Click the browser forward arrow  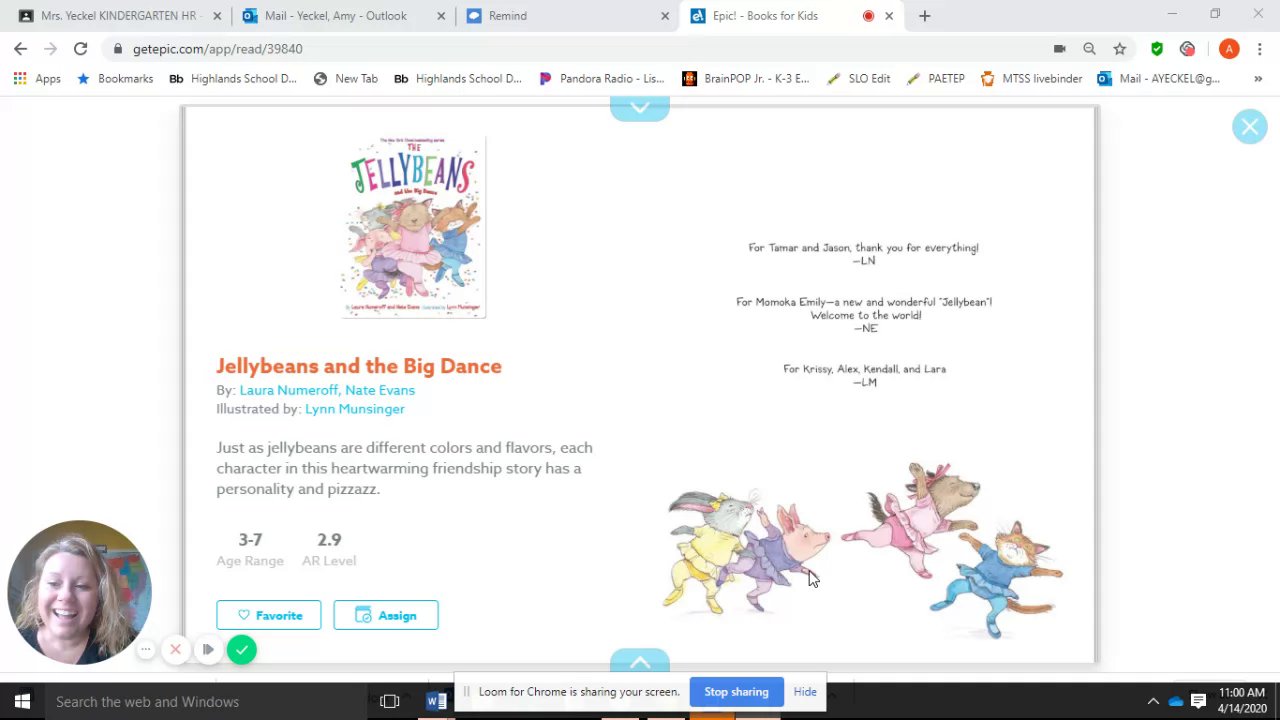coord(50,49)
